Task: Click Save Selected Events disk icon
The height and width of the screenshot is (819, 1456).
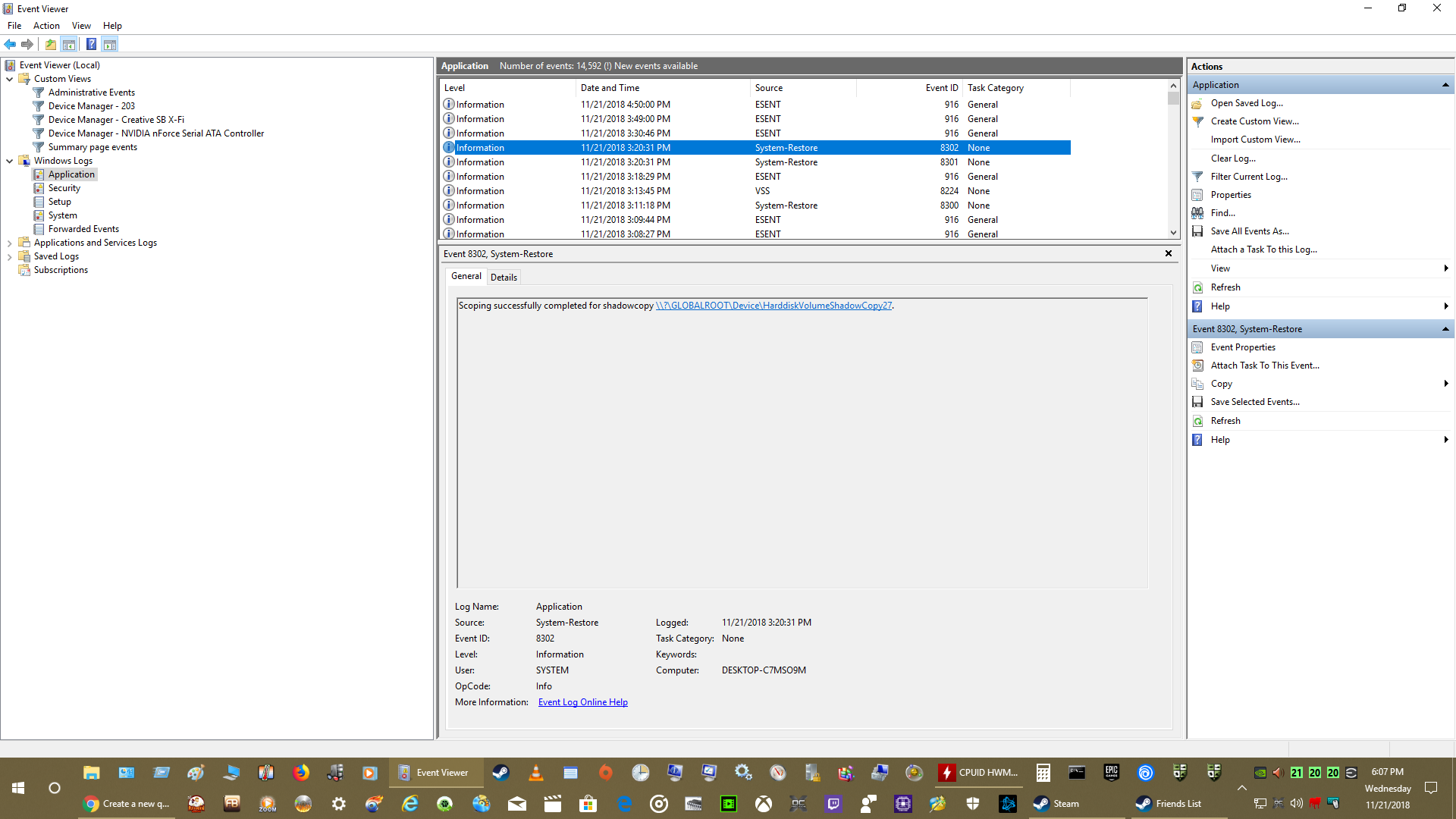Action: click(1197, 402)
